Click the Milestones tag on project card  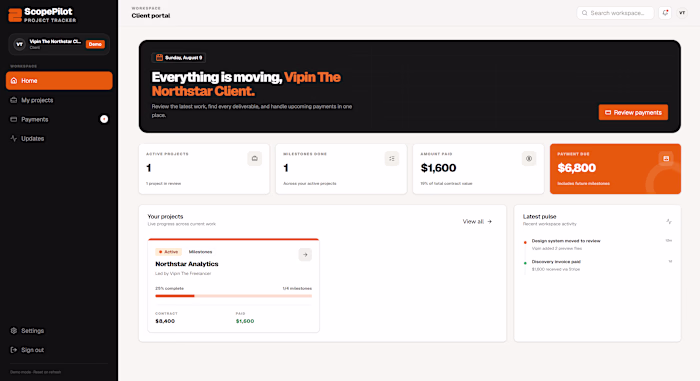tap(200, 252)
